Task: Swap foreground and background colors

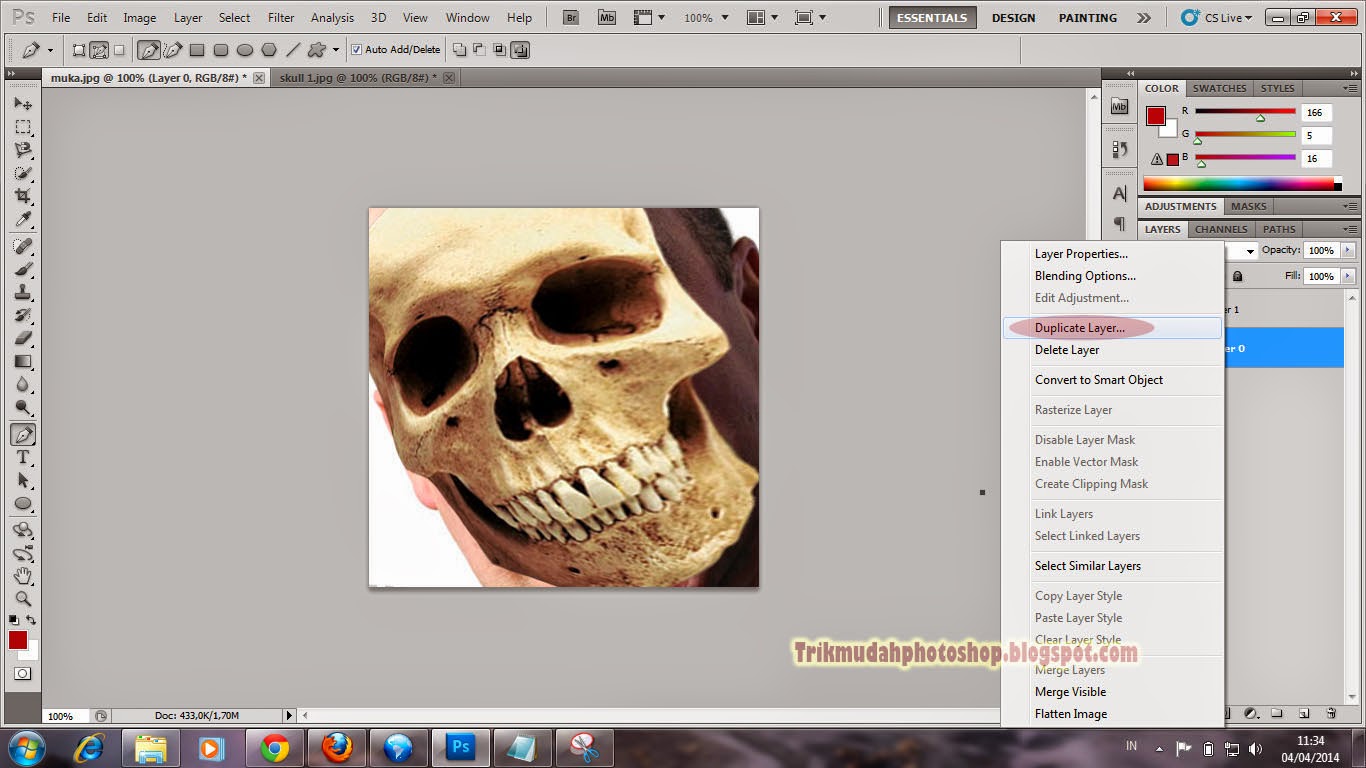Action: (32, 621)
